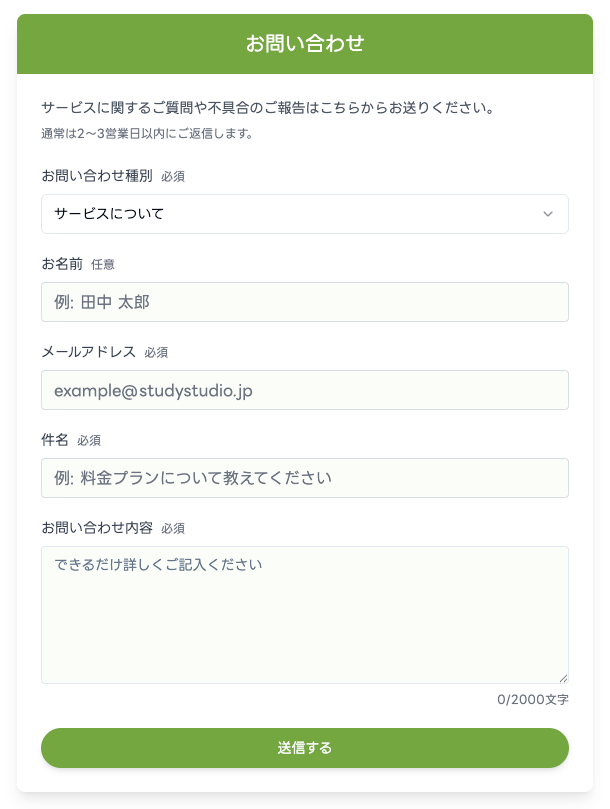This screenshot has height=809, width=610.
Task: Click the 0/2000文字 character counter
Action: 532,700
